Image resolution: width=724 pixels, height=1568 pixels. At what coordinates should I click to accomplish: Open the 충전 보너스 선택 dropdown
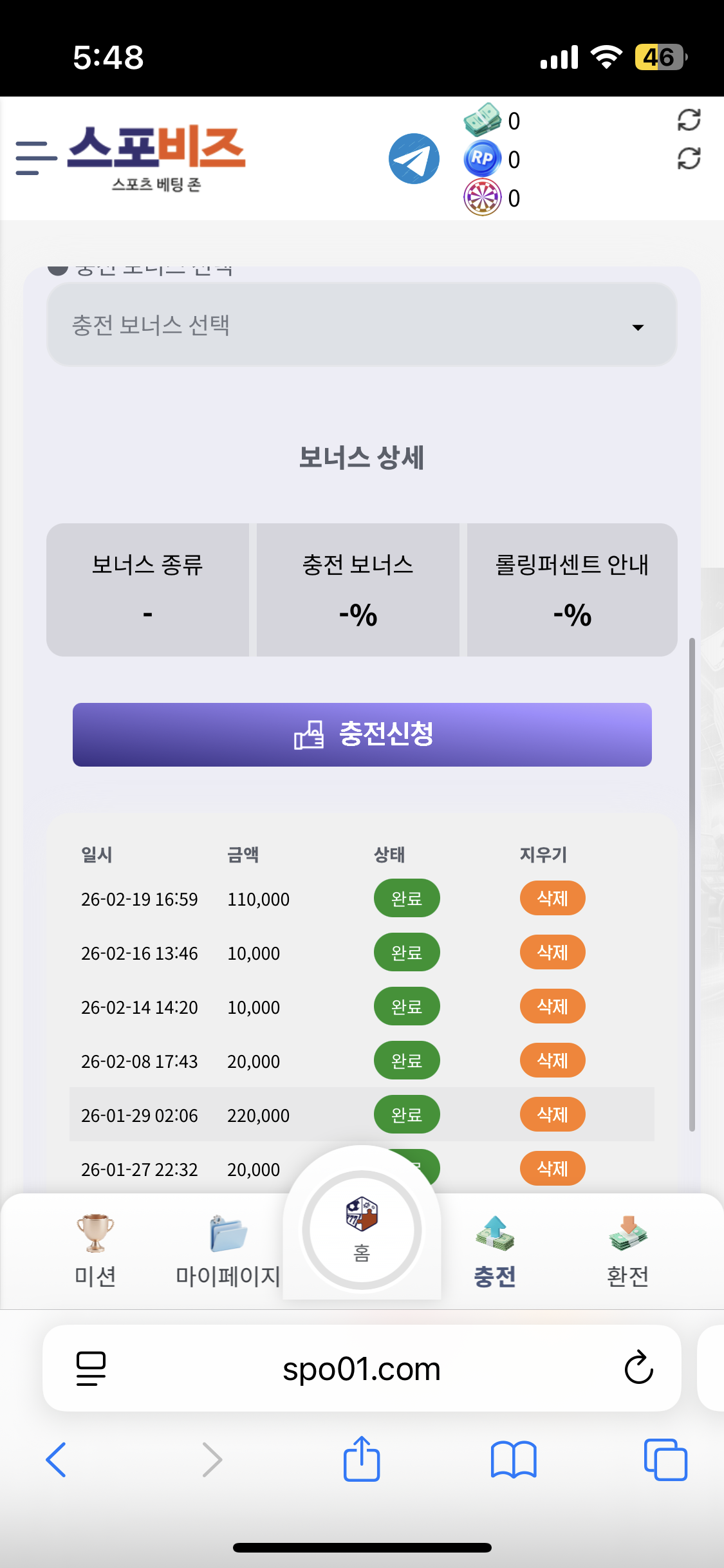[362, 325]
